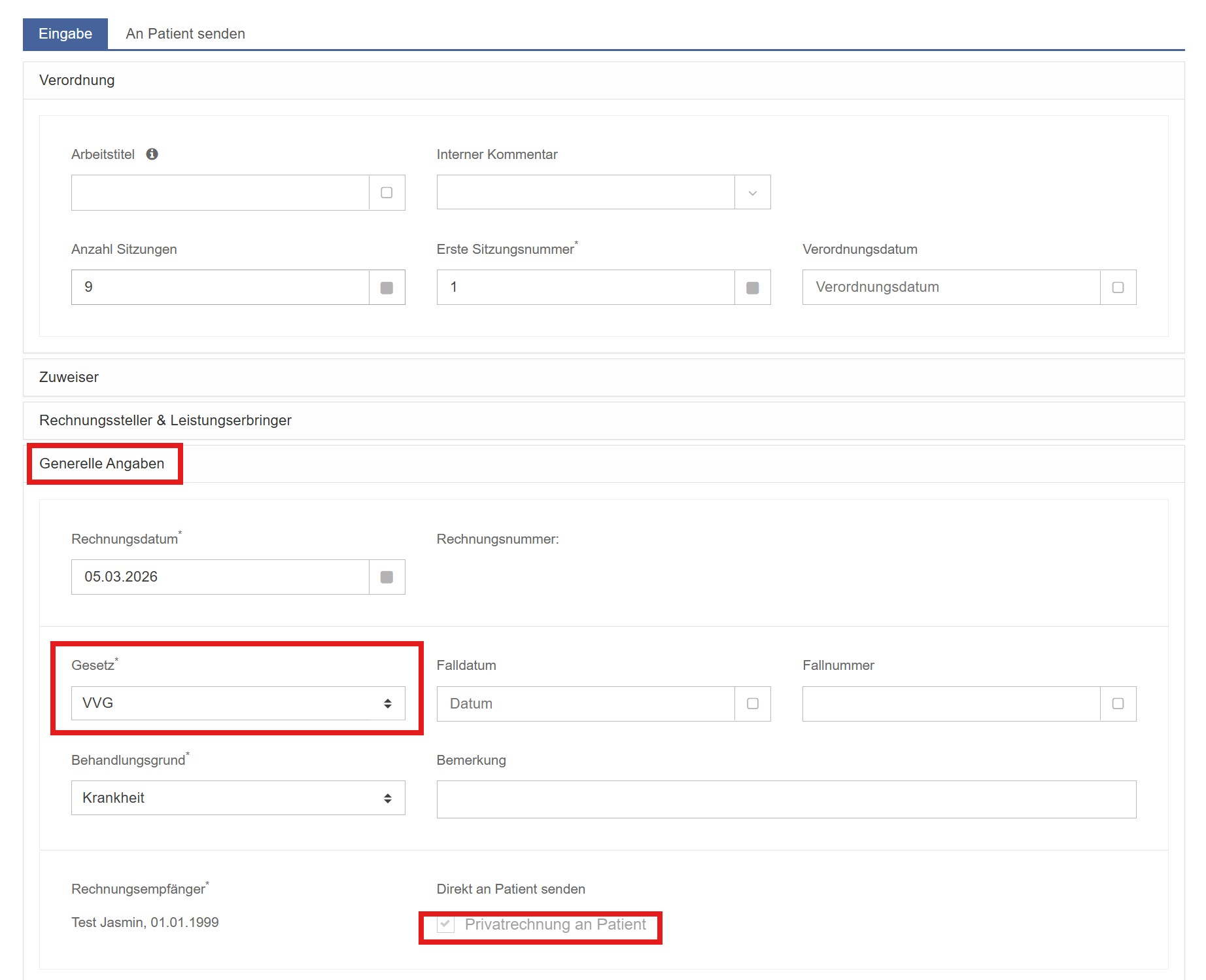This screenshot has width=1206, height=980.
Task: Switch to the An Patient senden tab
Action: (185, 34)
